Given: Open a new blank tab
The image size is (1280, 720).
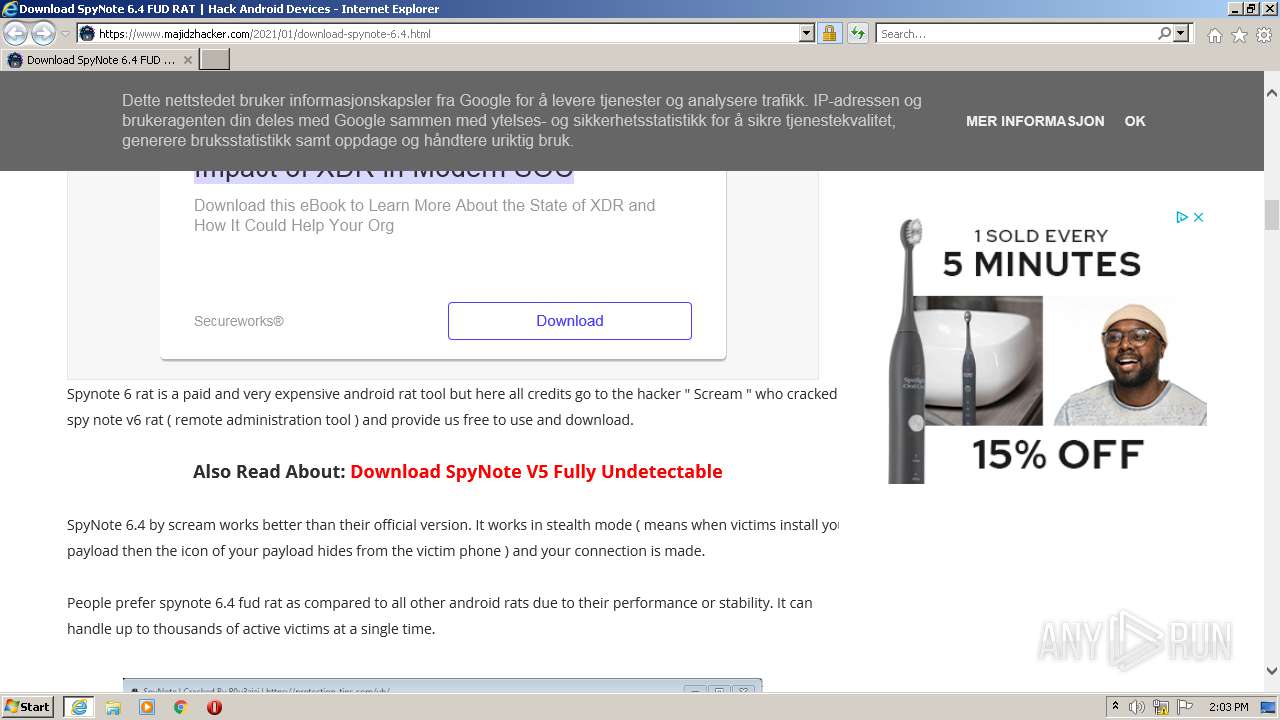Looking at the screenshot, I should 215,60.
